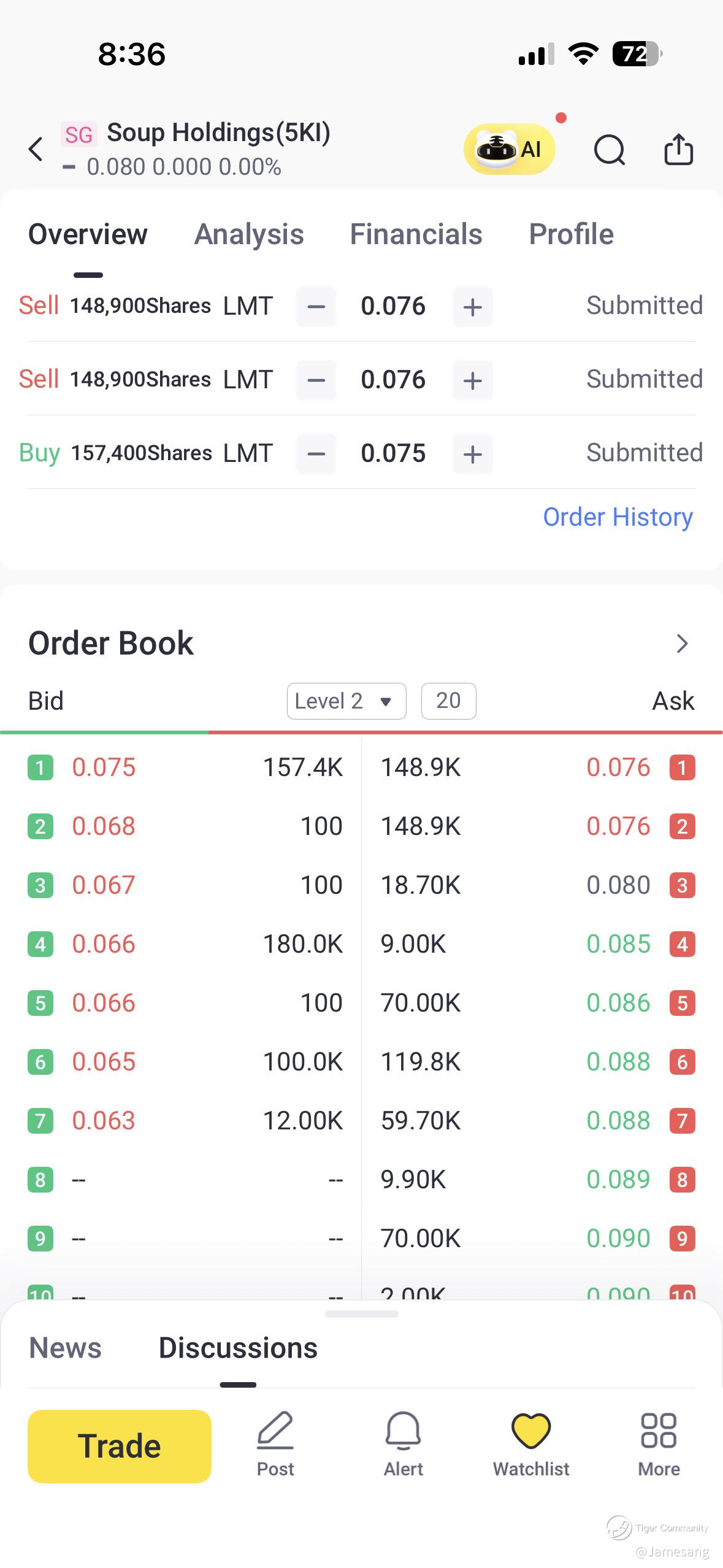Image resolution: width=723 pixels, height=1568 pixels.
Task: Tap the back arrow icon
Action: pos(36,149)
